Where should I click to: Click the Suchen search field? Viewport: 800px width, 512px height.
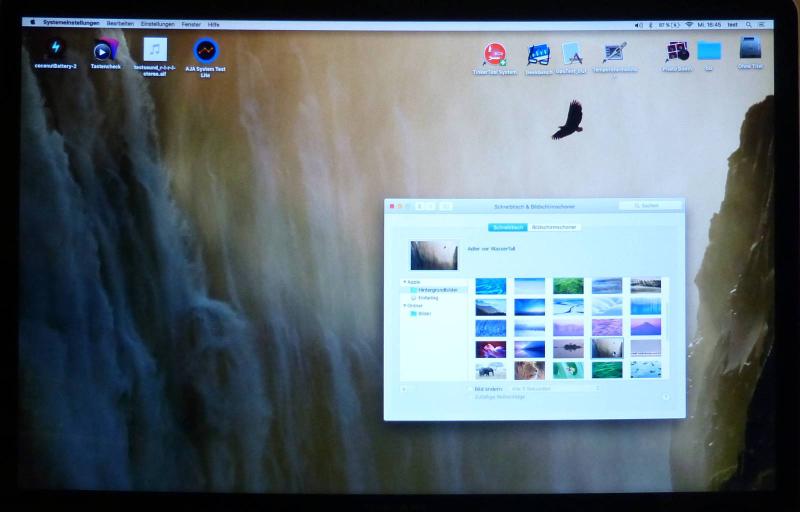point(649,206)
